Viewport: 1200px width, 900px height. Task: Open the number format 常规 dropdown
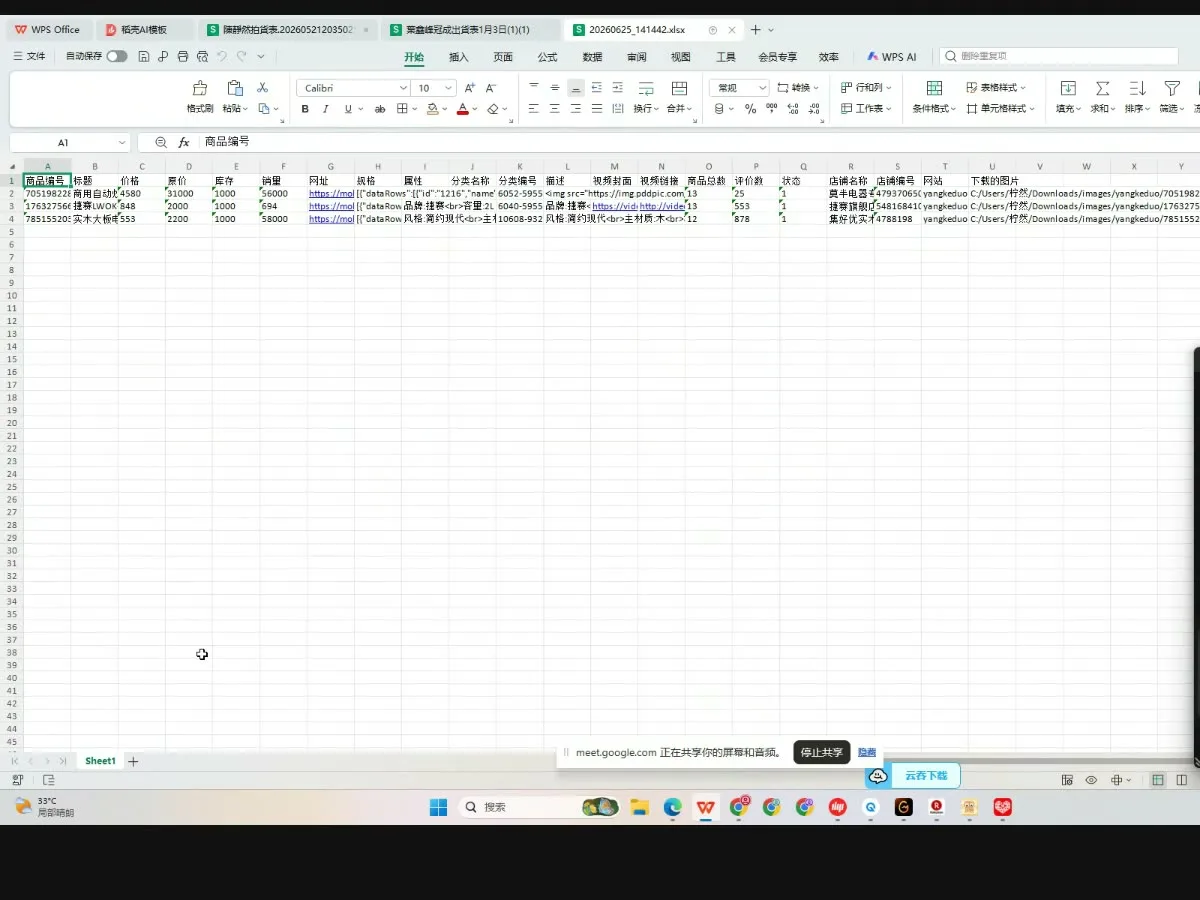[x=762, y=88]
